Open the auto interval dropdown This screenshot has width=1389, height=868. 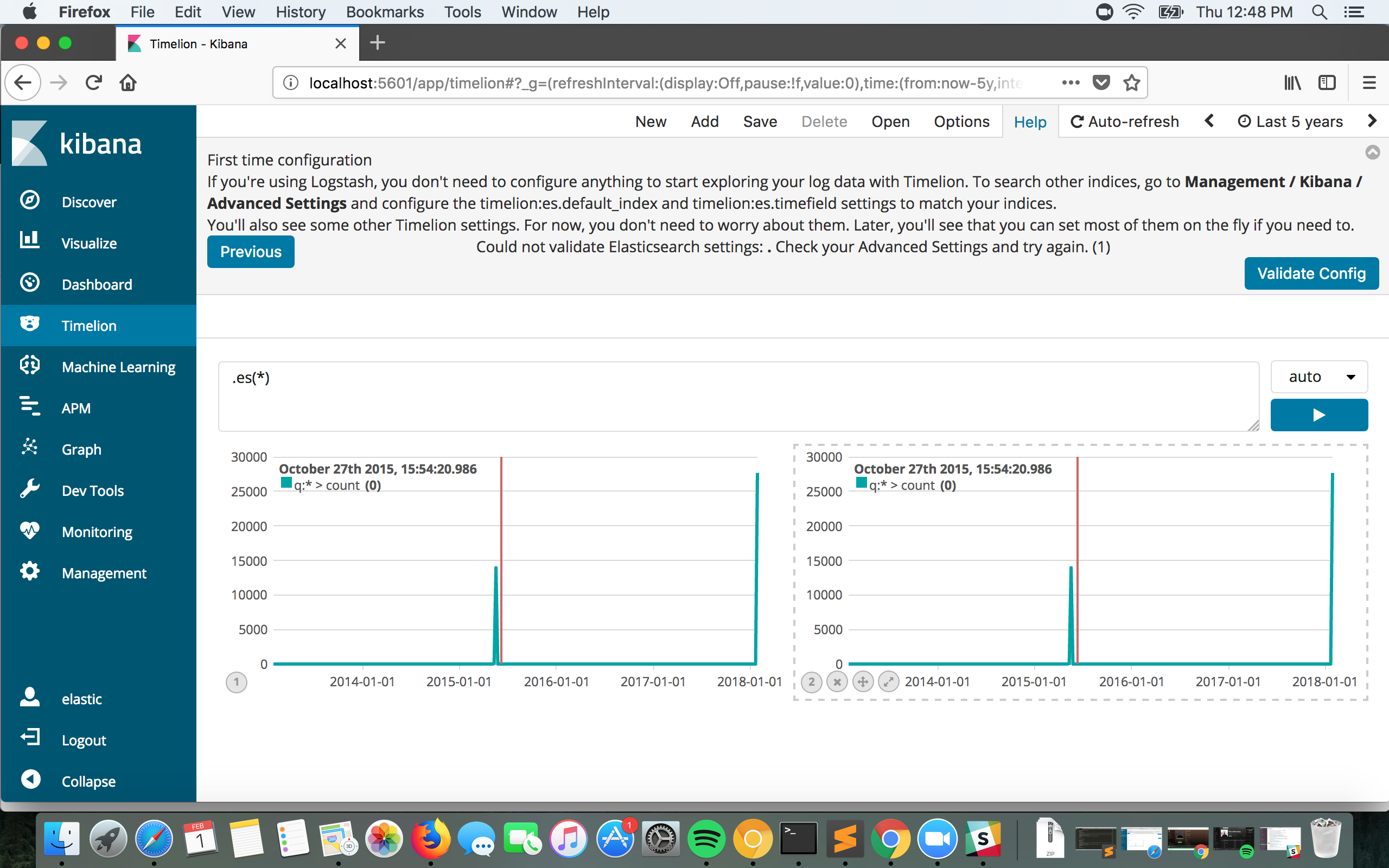(1318, 376)
